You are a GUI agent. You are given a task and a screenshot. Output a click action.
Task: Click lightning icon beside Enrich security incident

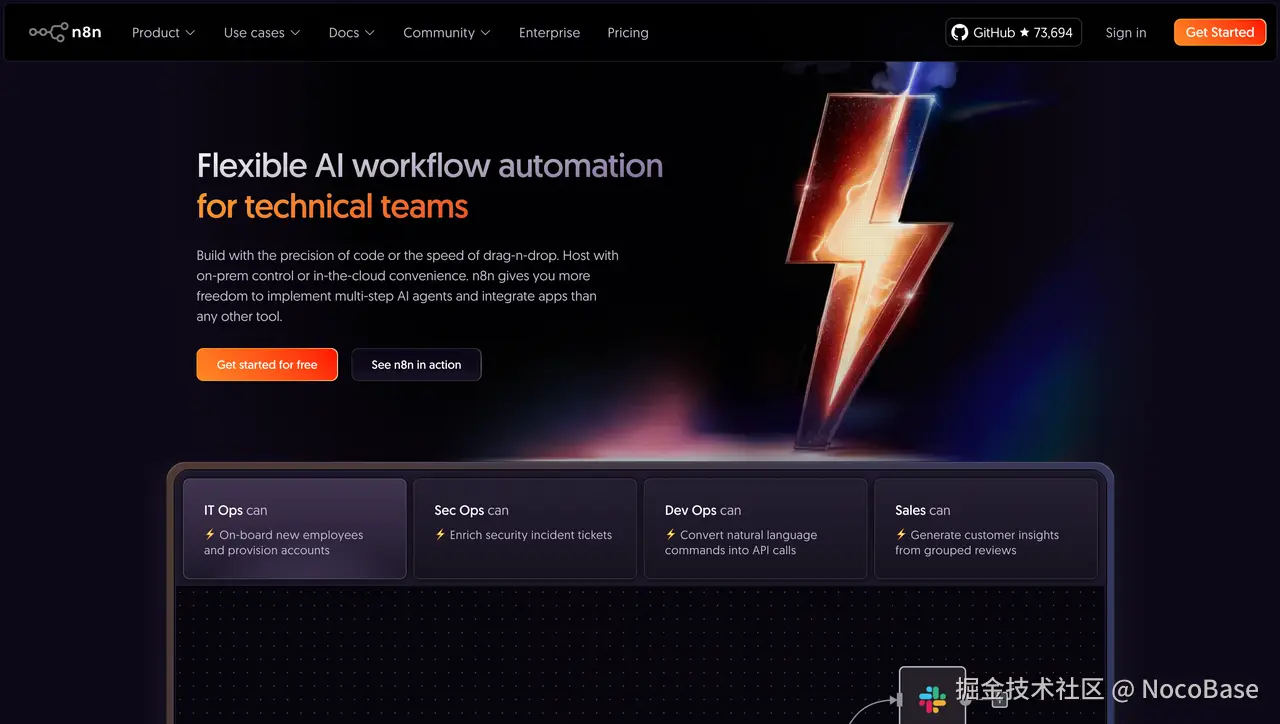440,535
